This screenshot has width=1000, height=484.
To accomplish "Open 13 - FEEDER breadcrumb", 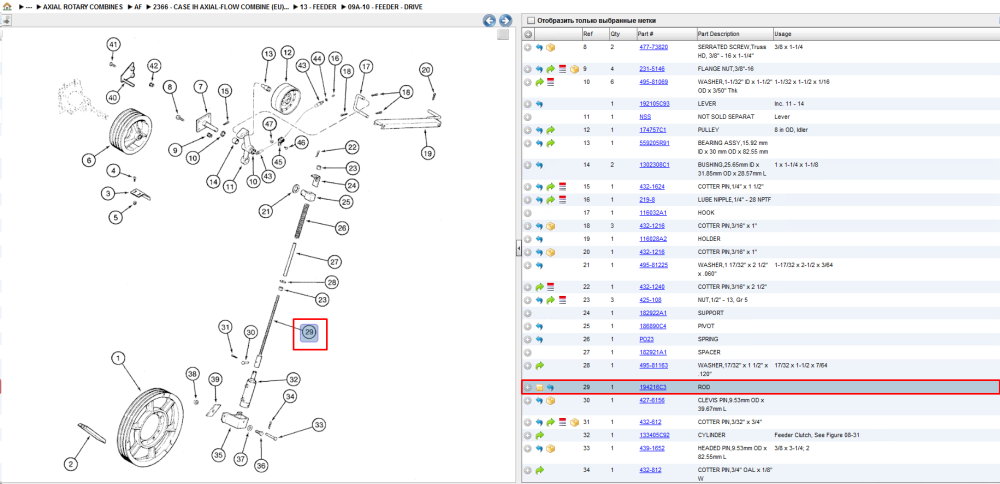I will 318,6.
